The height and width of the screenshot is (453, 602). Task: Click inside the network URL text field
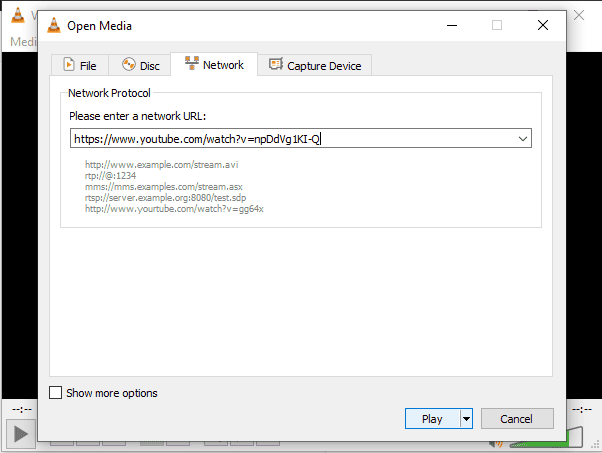point(290,139)
